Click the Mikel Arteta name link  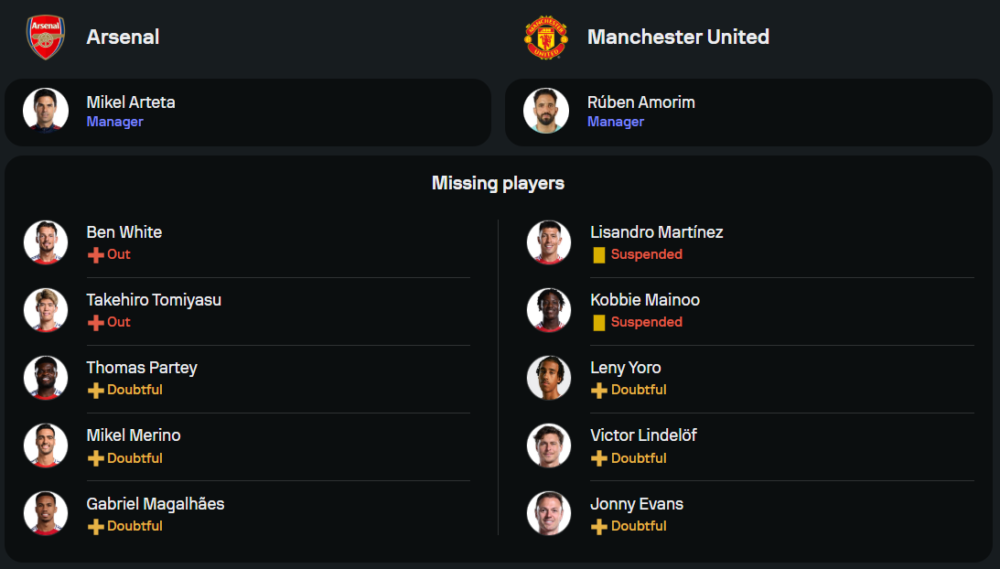click(131, 102)
